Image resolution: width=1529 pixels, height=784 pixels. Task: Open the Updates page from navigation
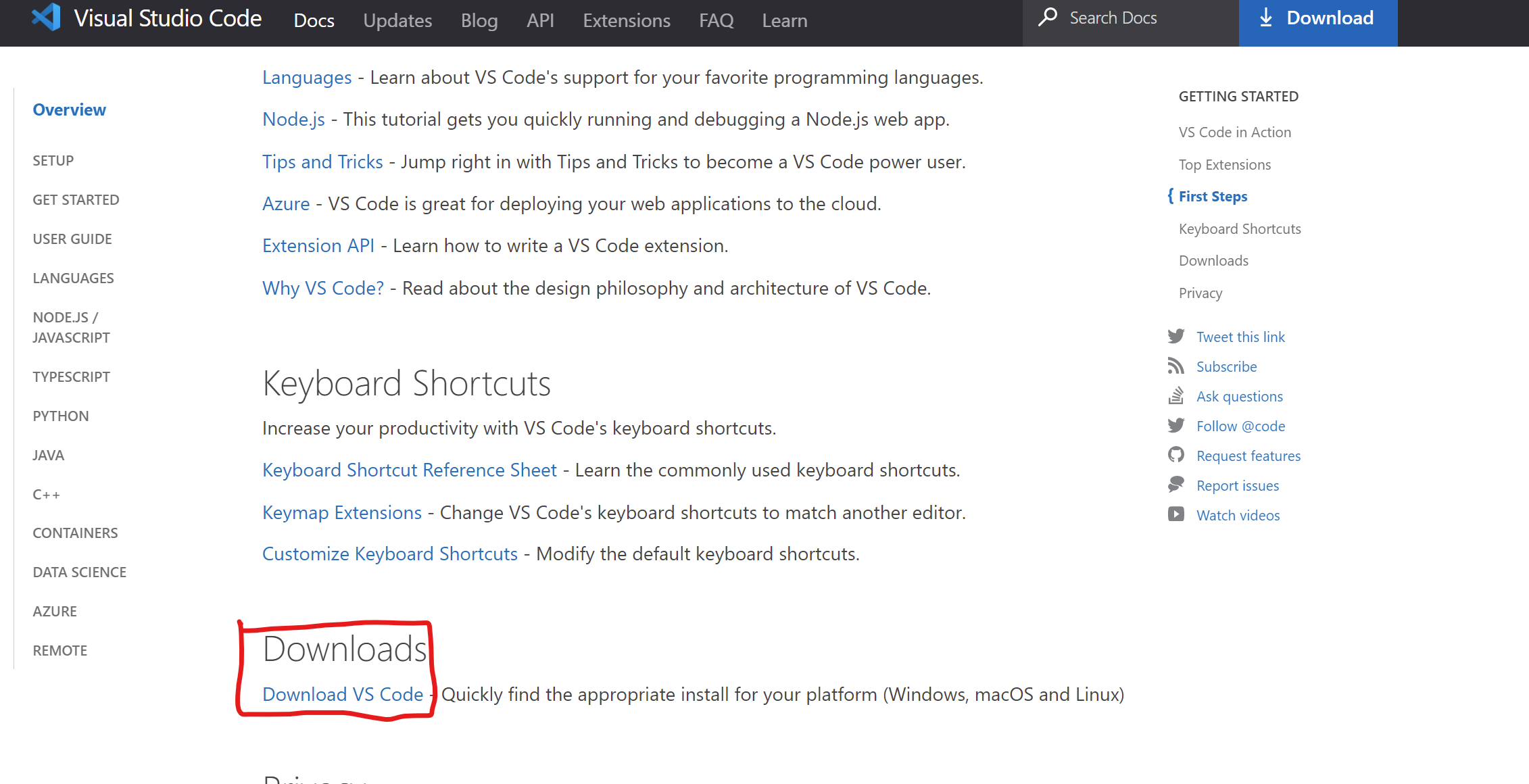point(397,21)
